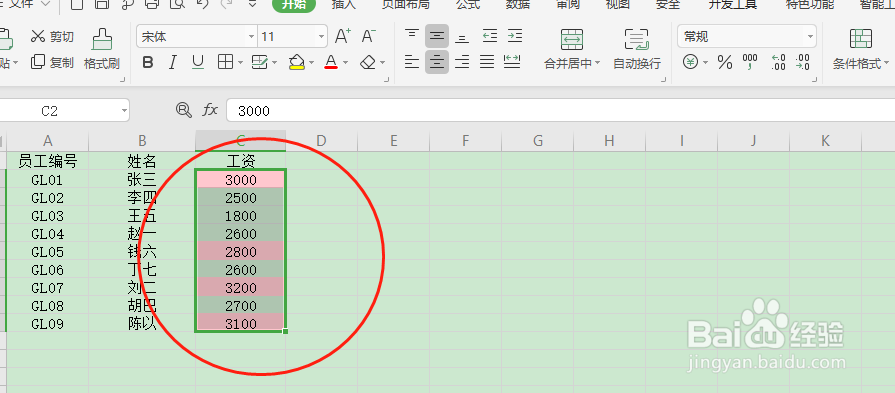Select cell containing 3200
Image resolution: width=895 pixels, height=393 pixels.
coord(240,288)
